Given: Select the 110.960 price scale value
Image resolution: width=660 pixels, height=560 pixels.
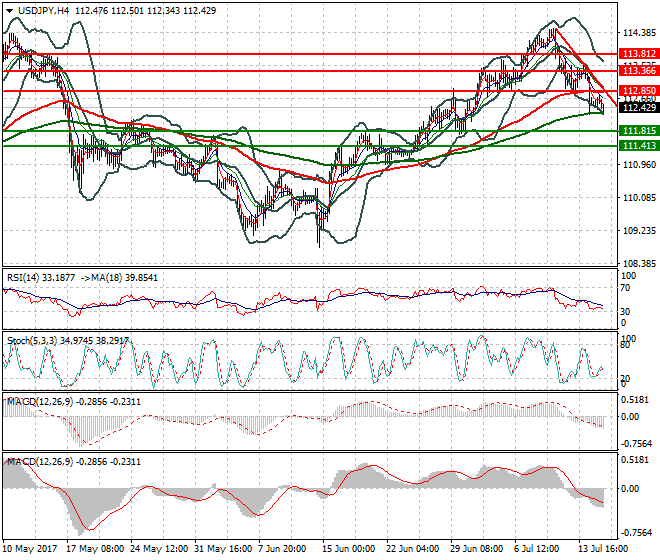Looking at the screenshot, I should (639, 164).
